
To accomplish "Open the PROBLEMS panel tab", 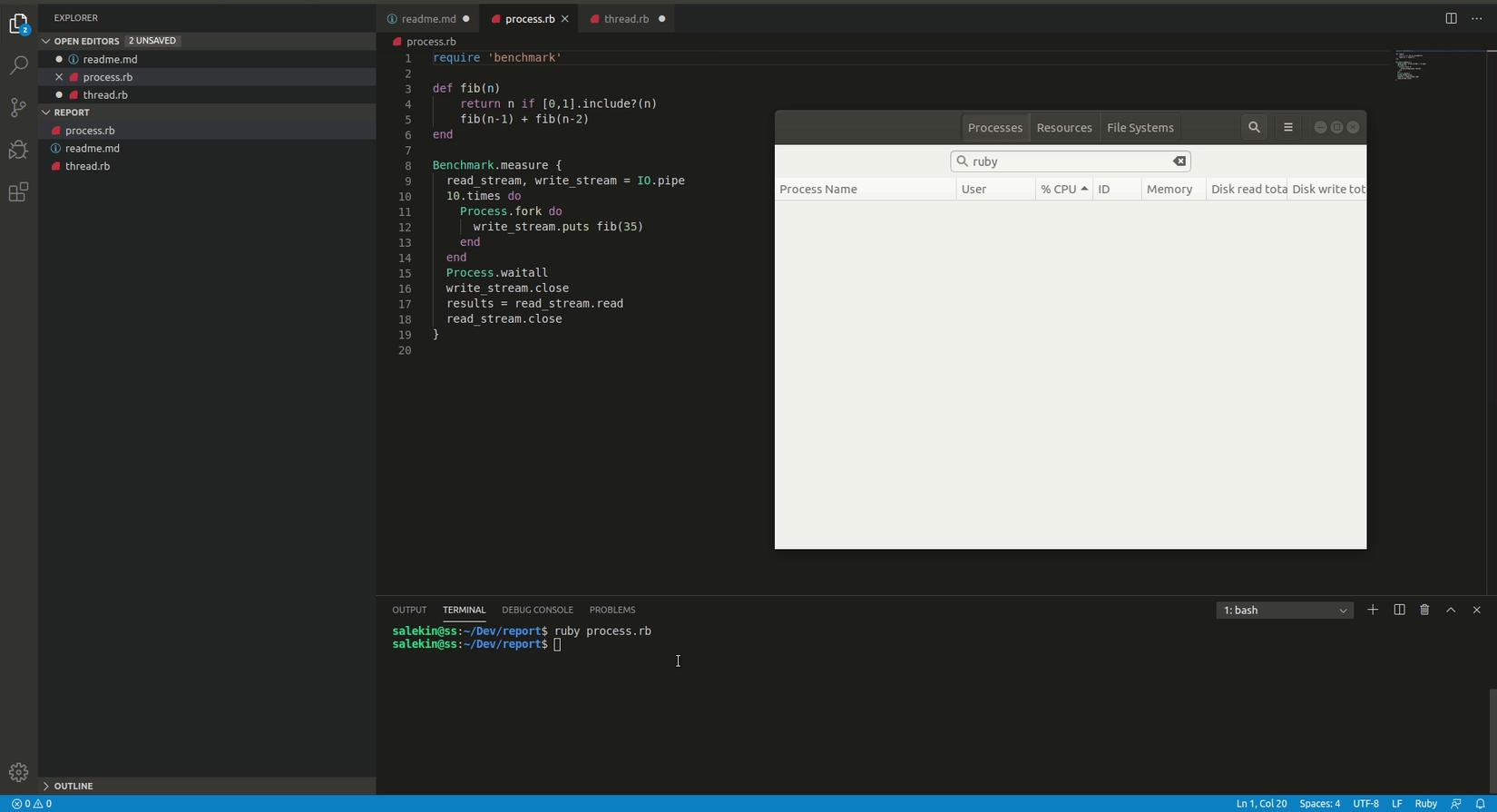I will tap(612, 610).
